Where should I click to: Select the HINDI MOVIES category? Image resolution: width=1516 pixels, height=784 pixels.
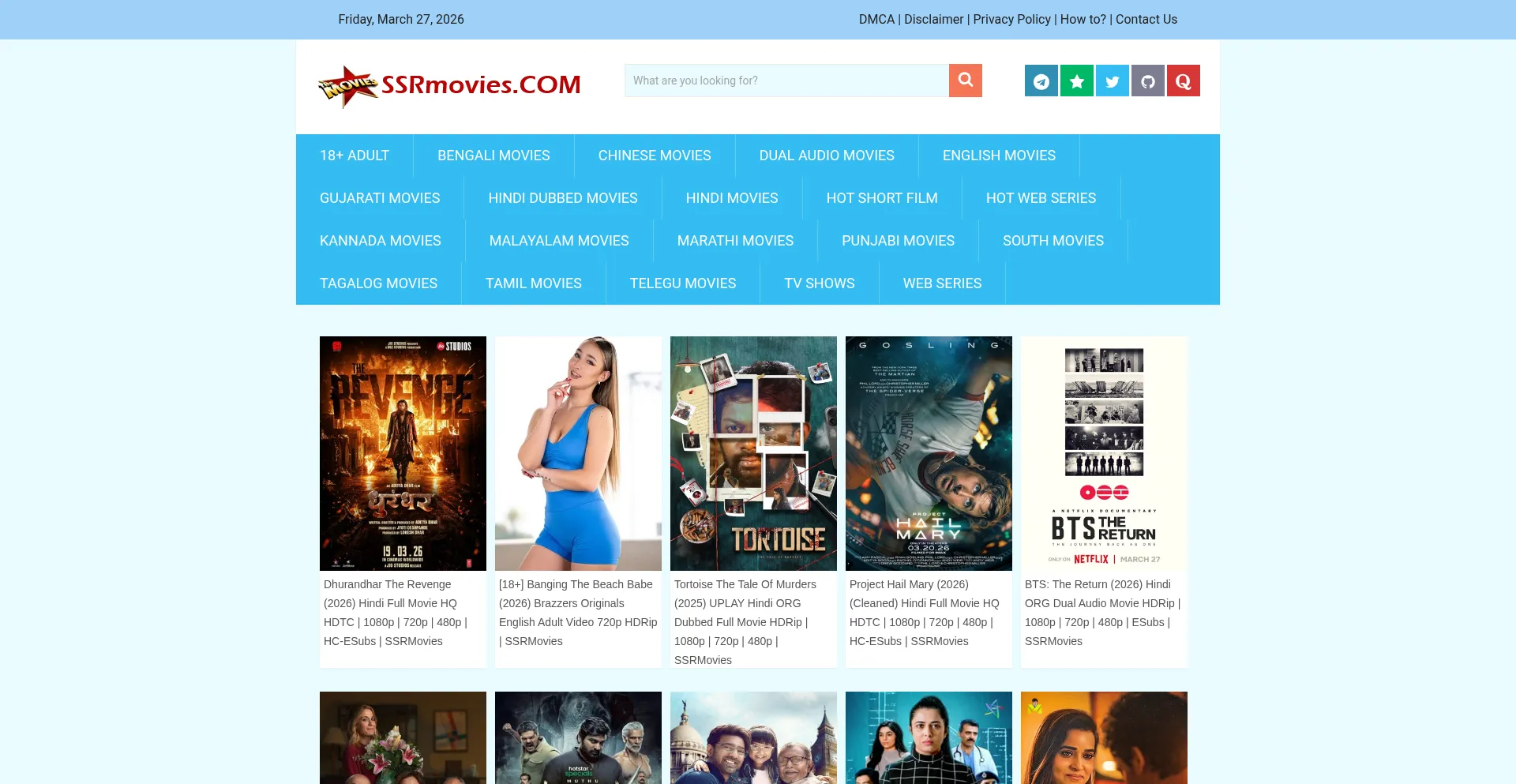(x=732, y=198)
